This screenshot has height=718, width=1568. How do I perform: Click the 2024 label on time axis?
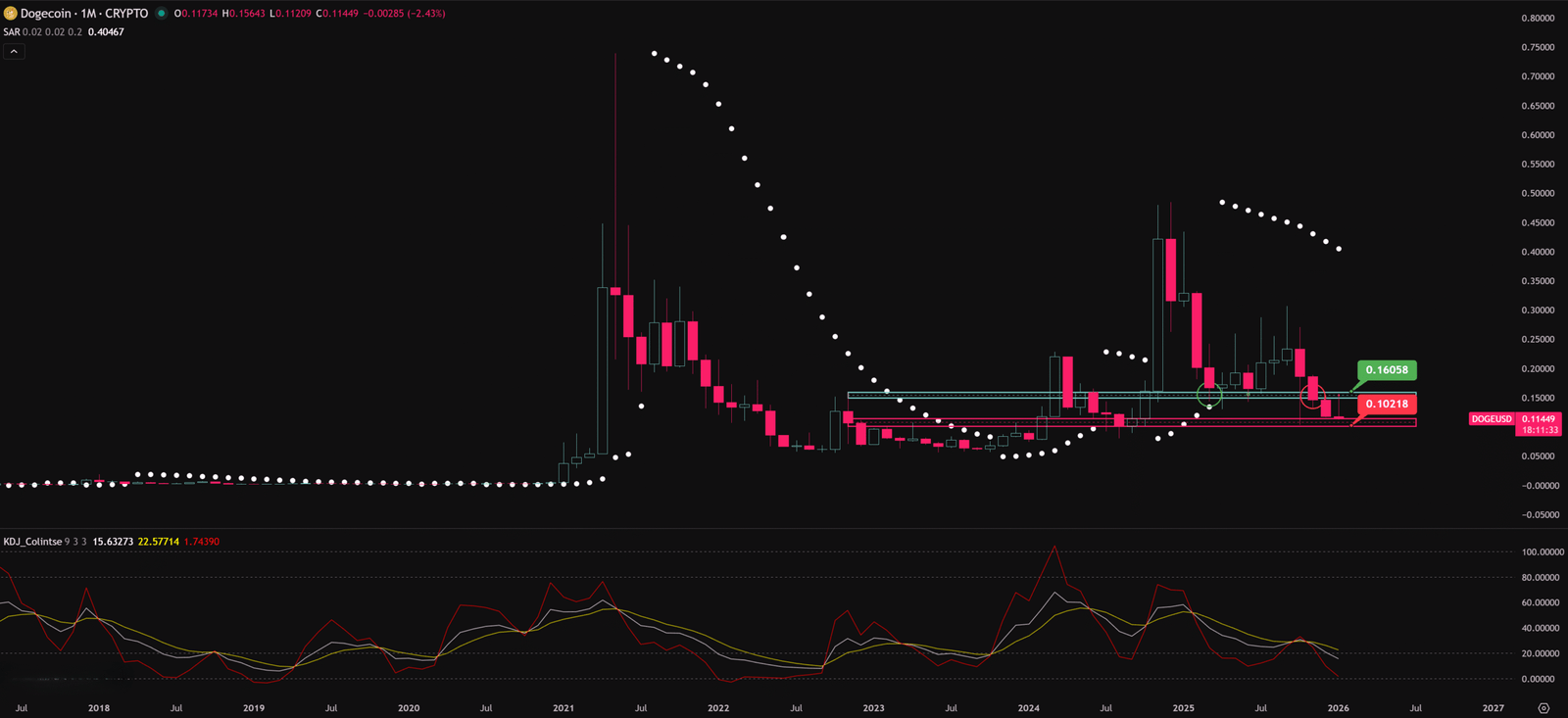(1028, 708)
